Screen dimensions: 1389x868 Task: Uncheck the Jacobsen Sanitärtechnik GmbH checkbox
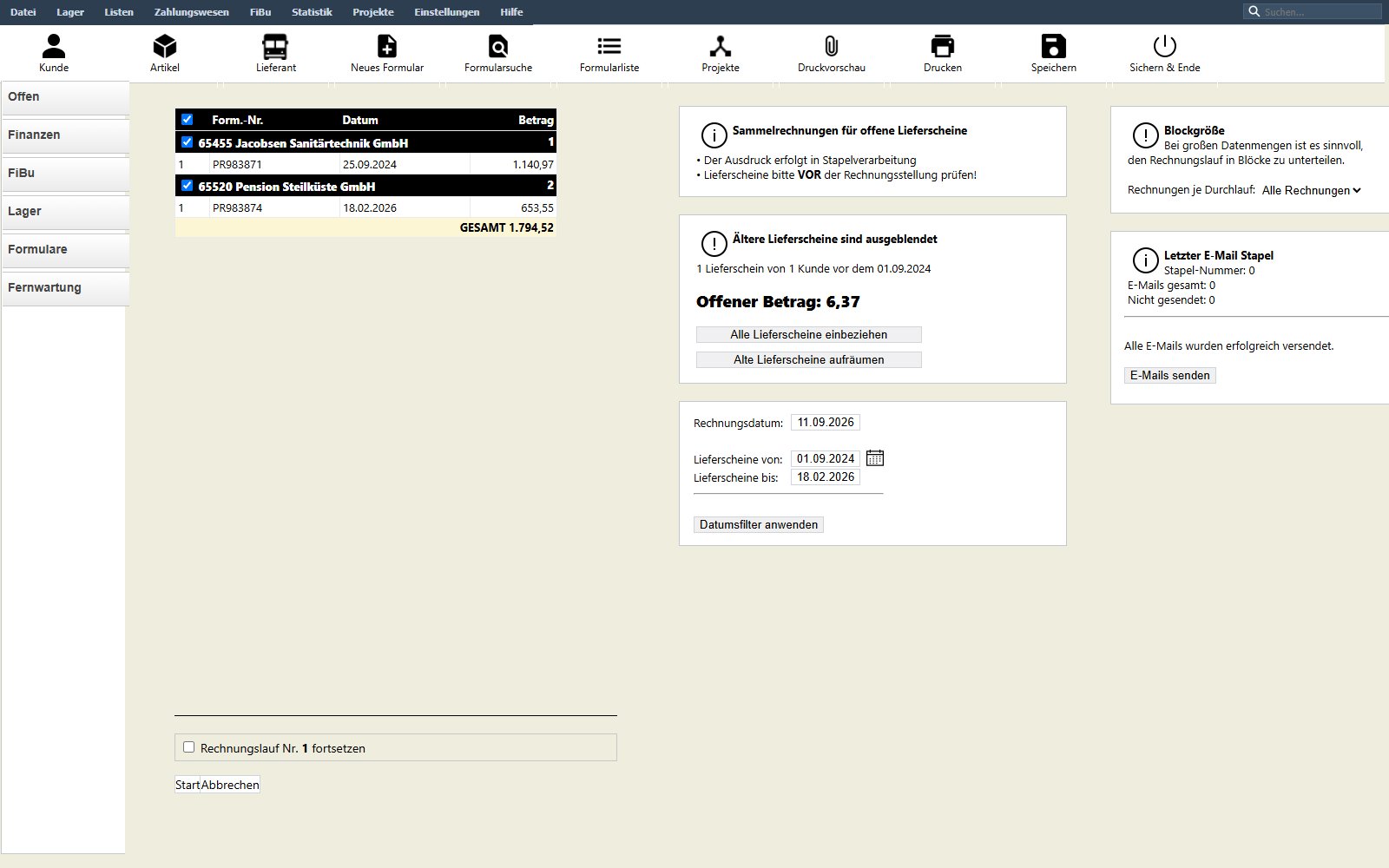coord(187,142)
